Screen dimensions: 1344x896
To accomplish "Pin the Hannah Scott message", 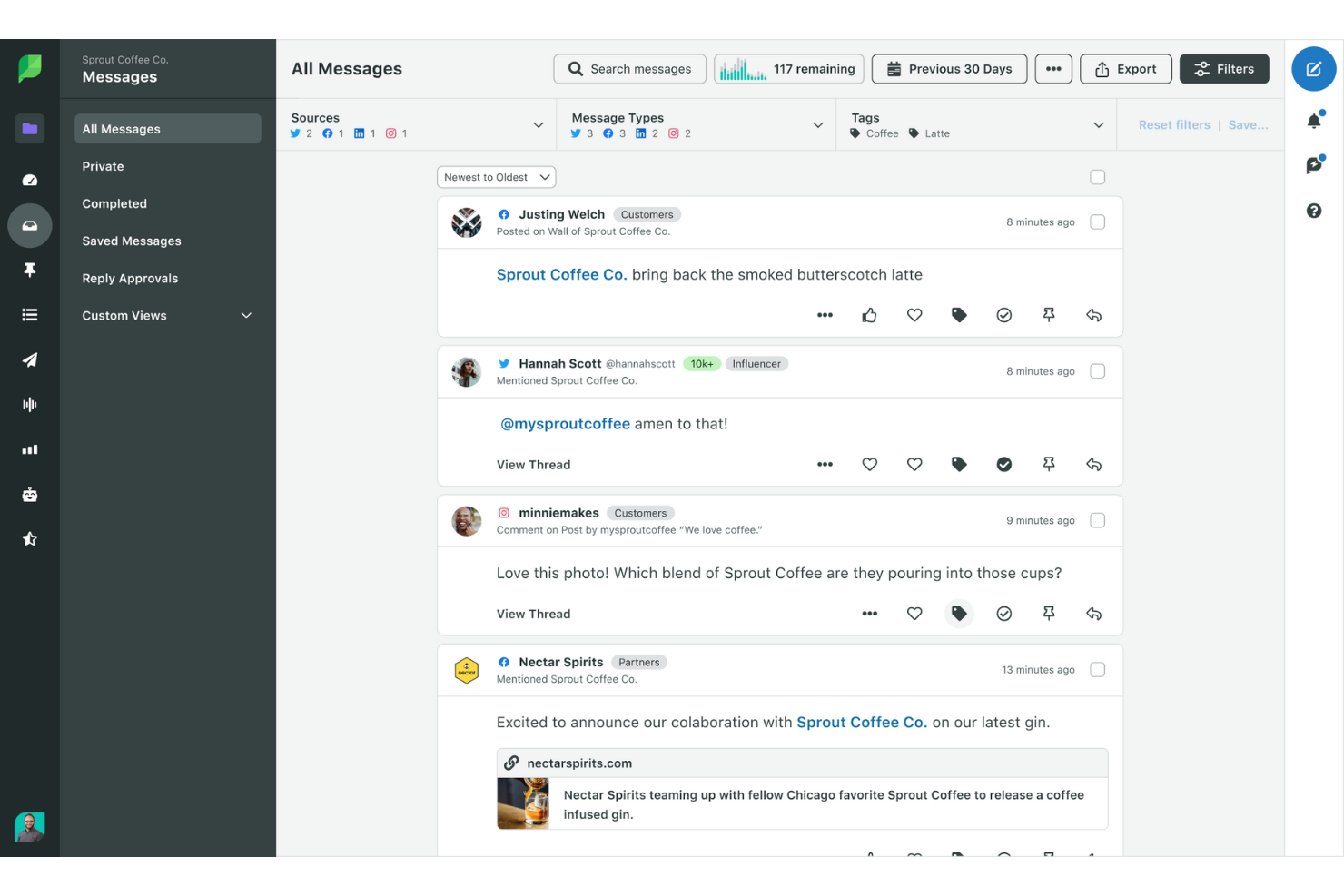I will (1049, 464).
